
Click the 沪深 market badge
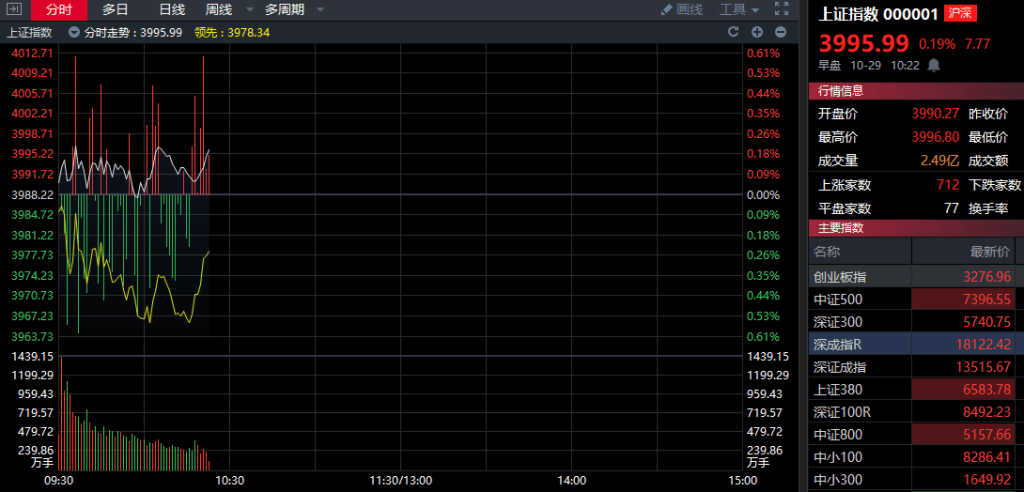click(x=961, y=14)
